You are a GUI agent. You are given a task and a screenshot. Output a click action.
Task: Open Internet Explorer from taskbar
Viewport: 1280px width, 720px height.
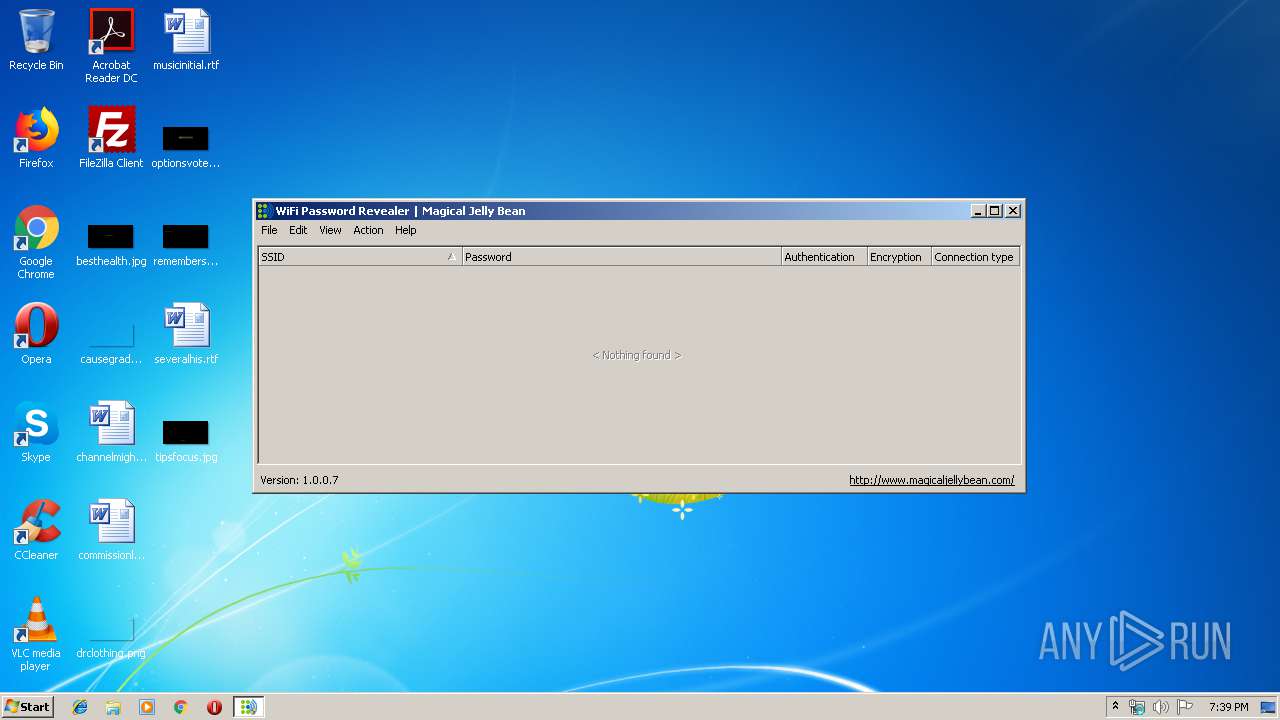80,707
